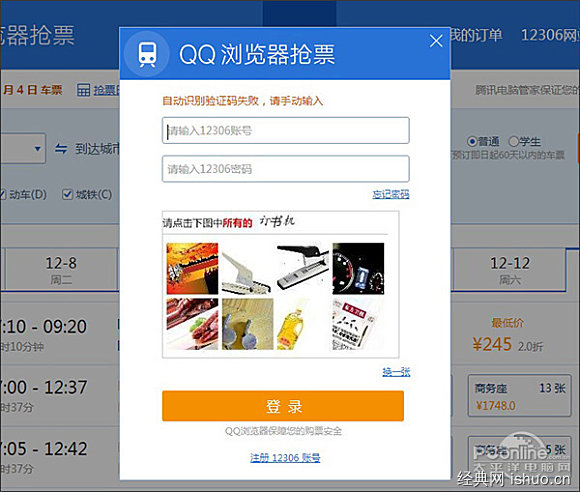Toggle the 动车(D) checkbox in the background page
Screen dimensions: 580x492
[3, 194]
